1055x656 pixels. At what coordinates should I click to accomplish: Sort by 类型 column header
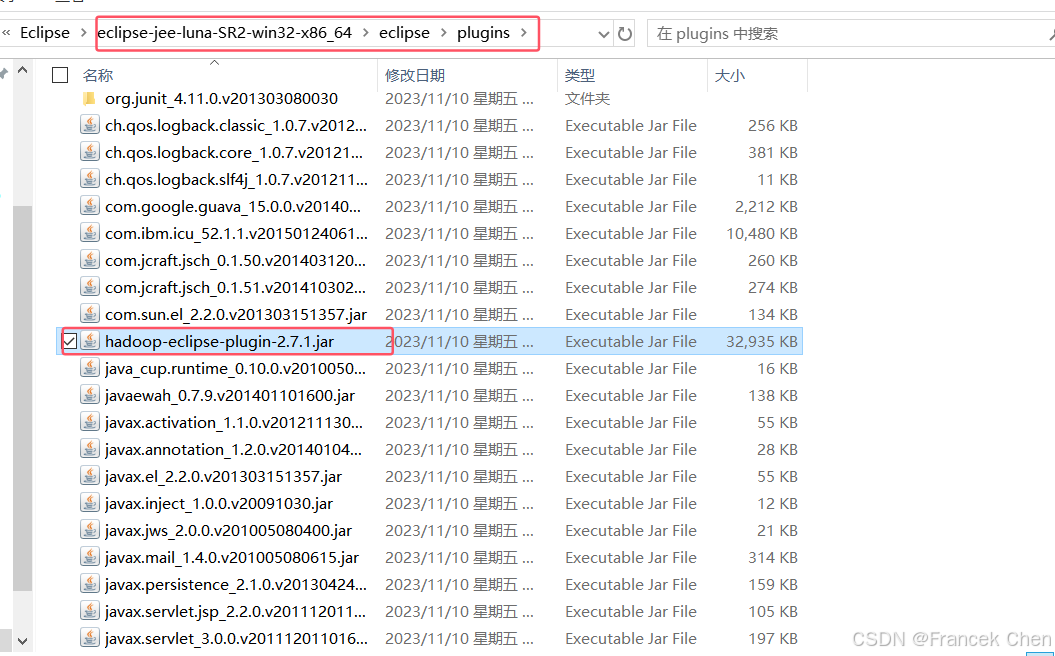(580, 75)
